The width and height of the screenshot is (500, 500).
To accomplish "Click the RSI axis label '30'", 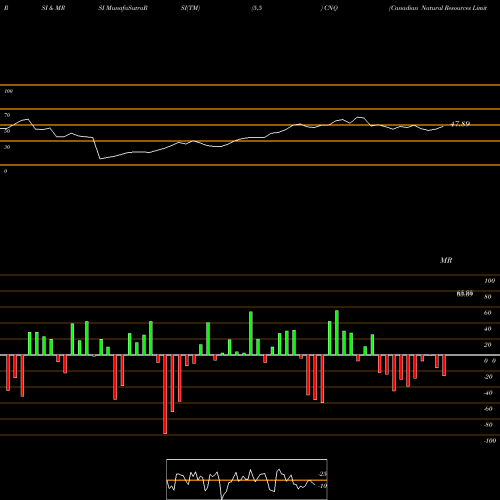I will (7, 147).
